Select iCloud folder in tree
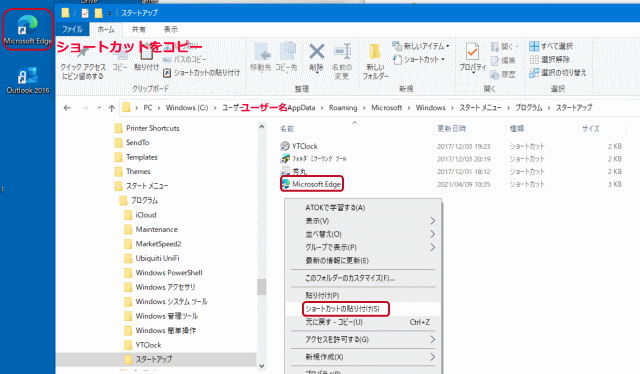Viewport: 640px width, 374px height. [140, 215]
